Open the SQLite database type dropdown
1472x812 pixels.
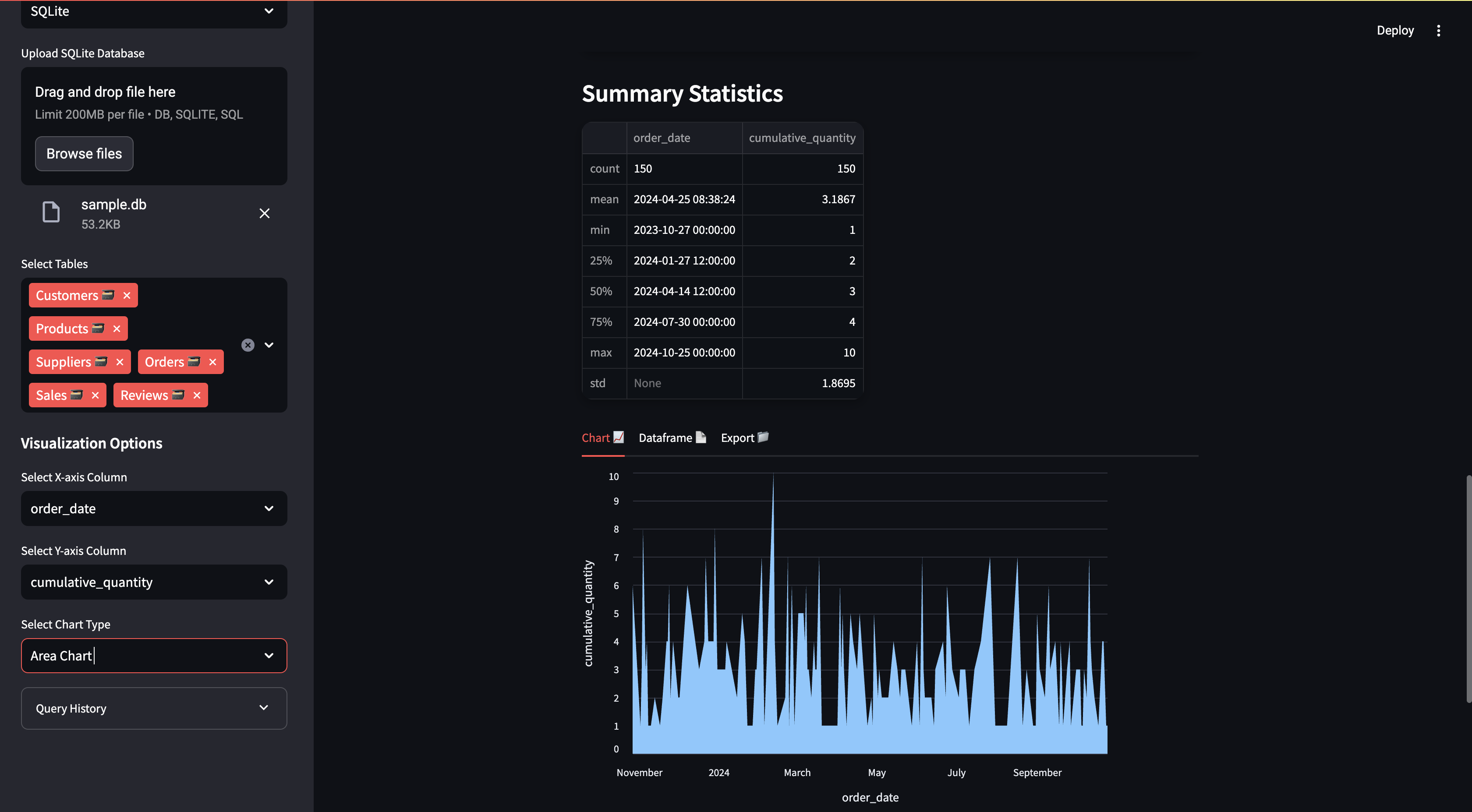coord(154,11)
